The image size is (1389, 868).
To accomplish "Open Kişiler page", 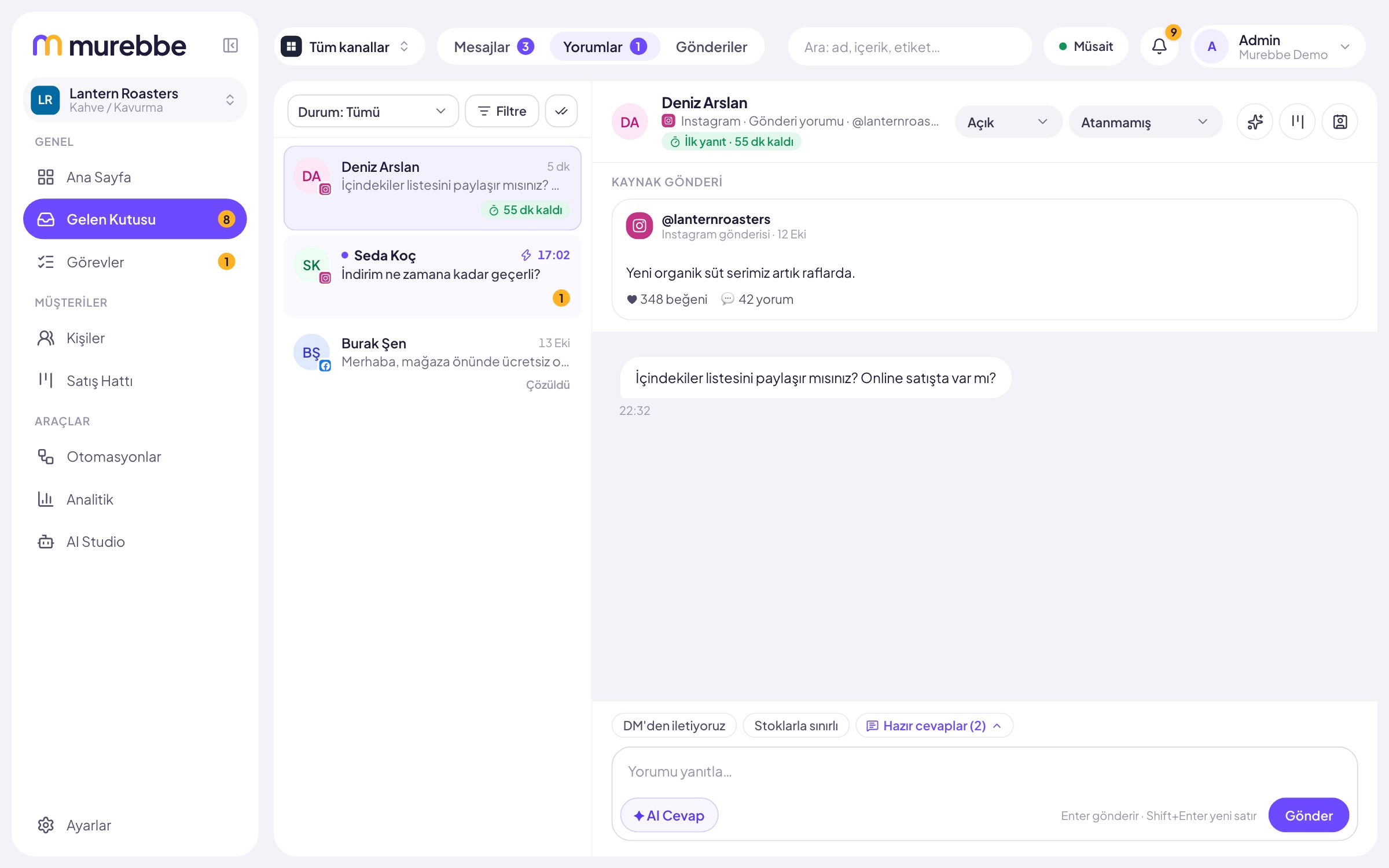I will click(135, 338).
